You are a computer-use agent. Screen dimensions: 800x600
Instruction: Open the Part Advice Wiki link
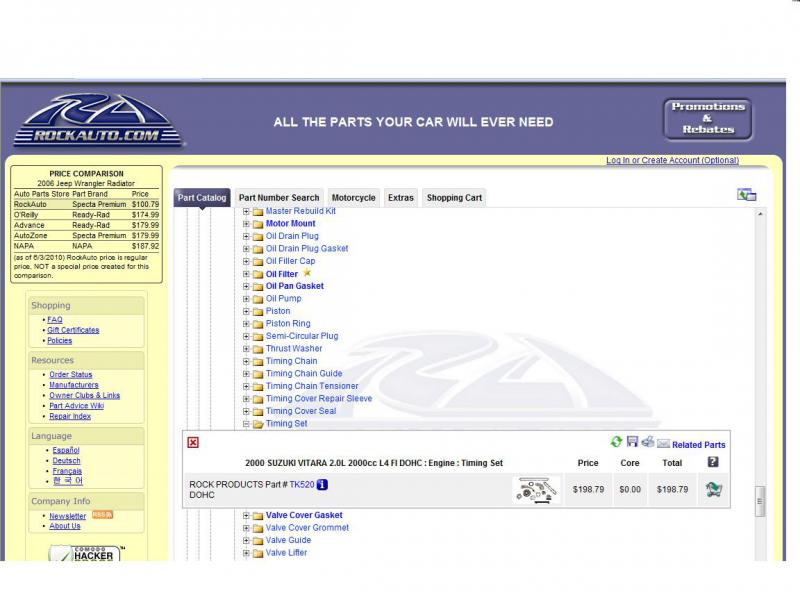point(76,406)
